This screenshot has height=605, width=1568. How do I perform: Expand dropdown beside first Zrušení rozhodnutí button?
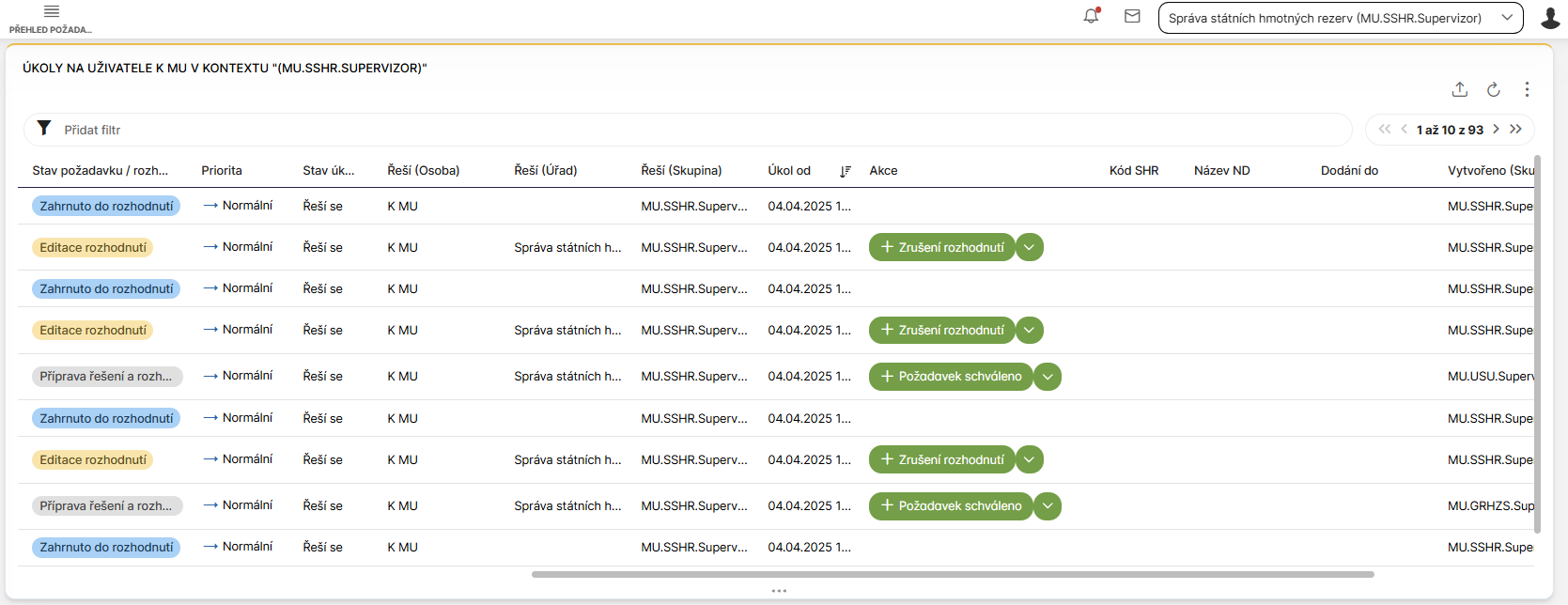1030,247
